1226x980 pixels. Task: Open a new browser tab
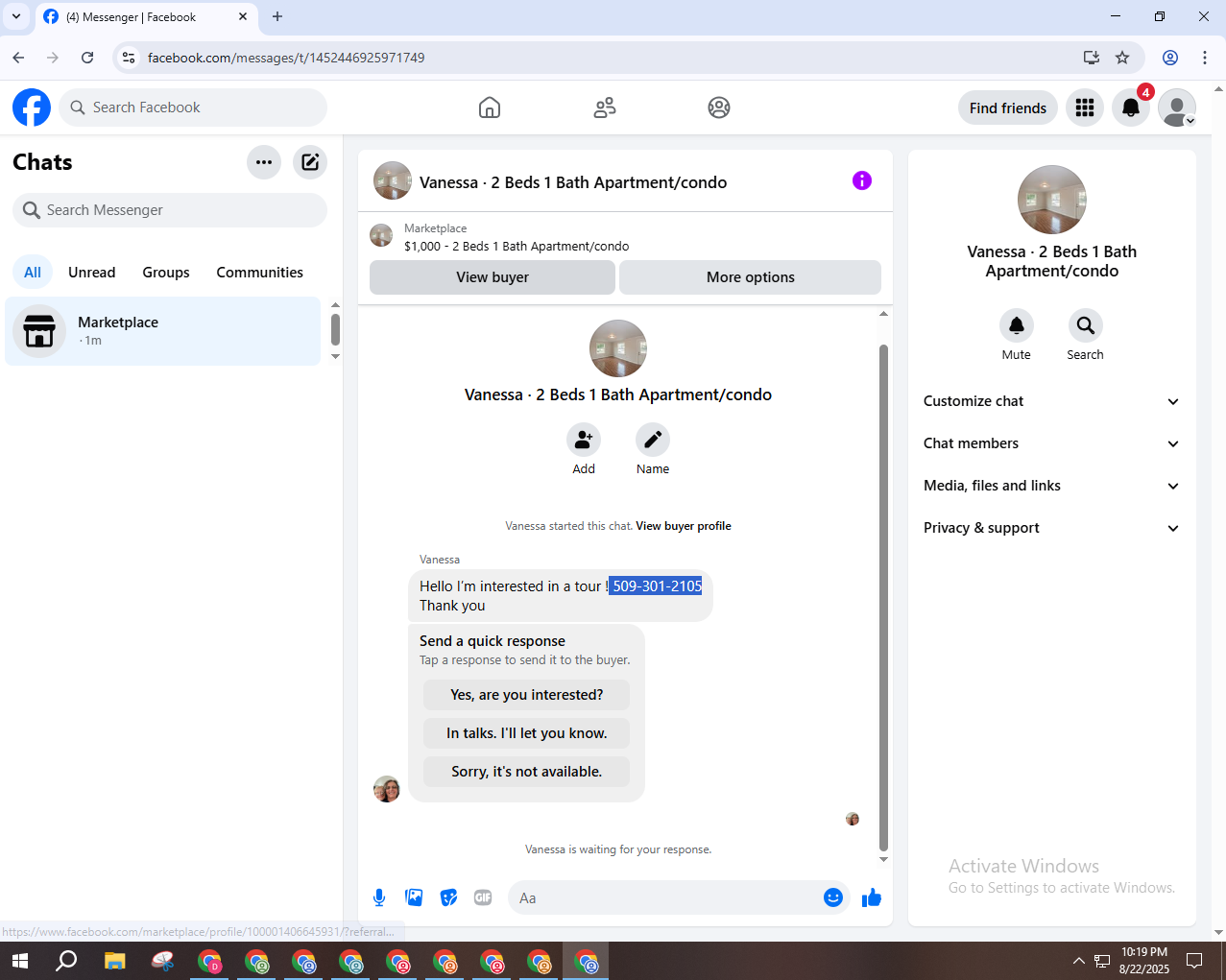[277, 16]
